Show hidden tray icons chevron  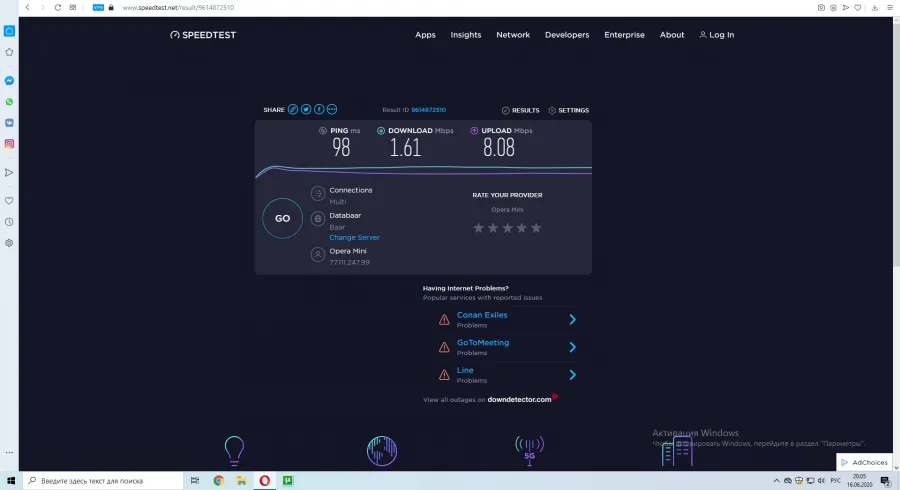click(x=777, y=481)
